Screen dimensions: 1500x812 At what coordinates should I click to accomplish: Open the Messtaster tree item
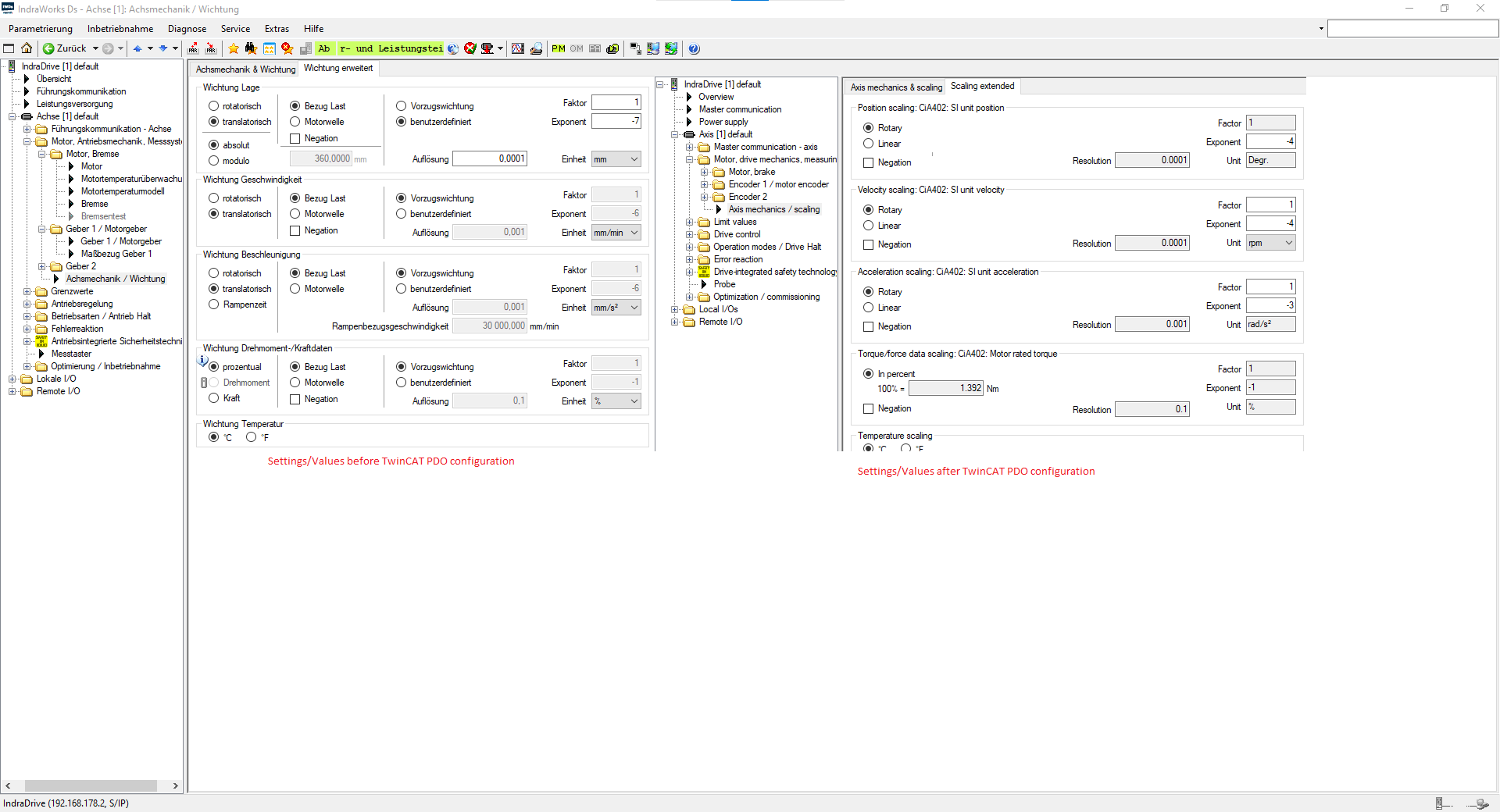coord(71,354)
